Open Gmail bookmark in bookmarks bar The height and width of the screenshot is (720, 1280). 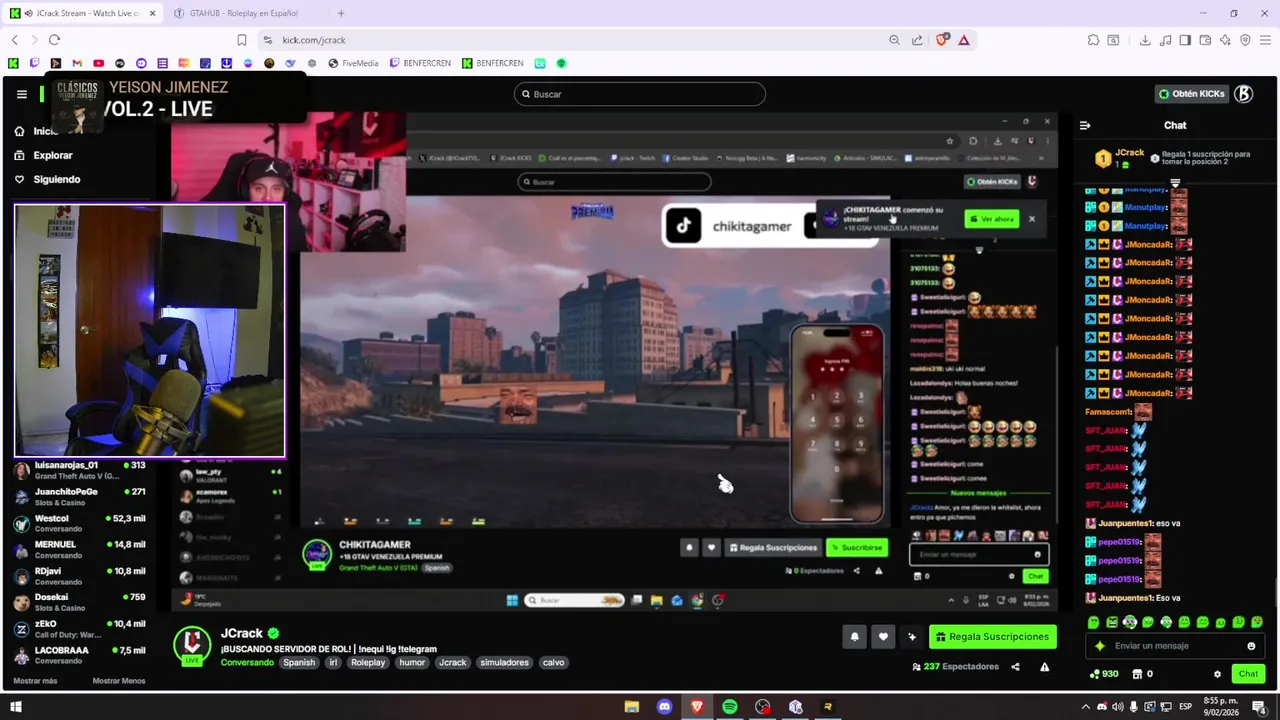77,63
